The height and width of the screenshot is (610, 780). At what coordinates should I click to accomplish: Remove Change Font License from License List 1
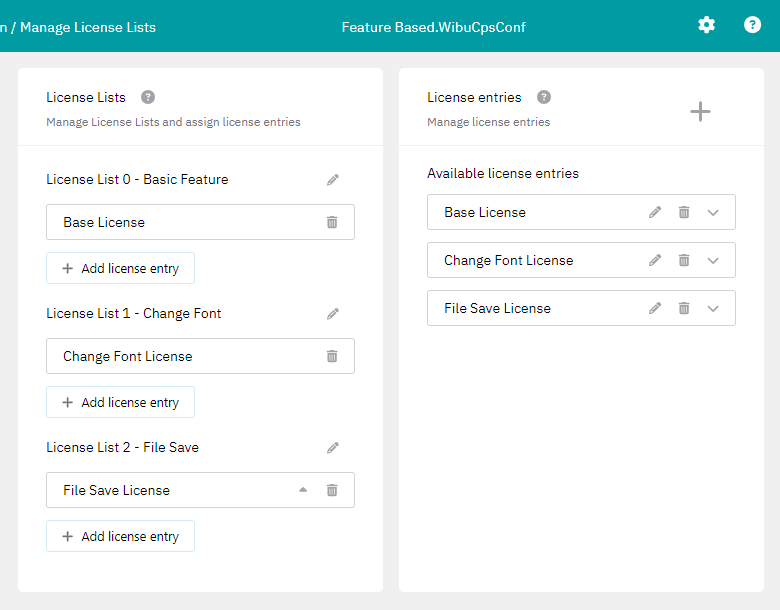pyautogui.click(x=332, y=356)
